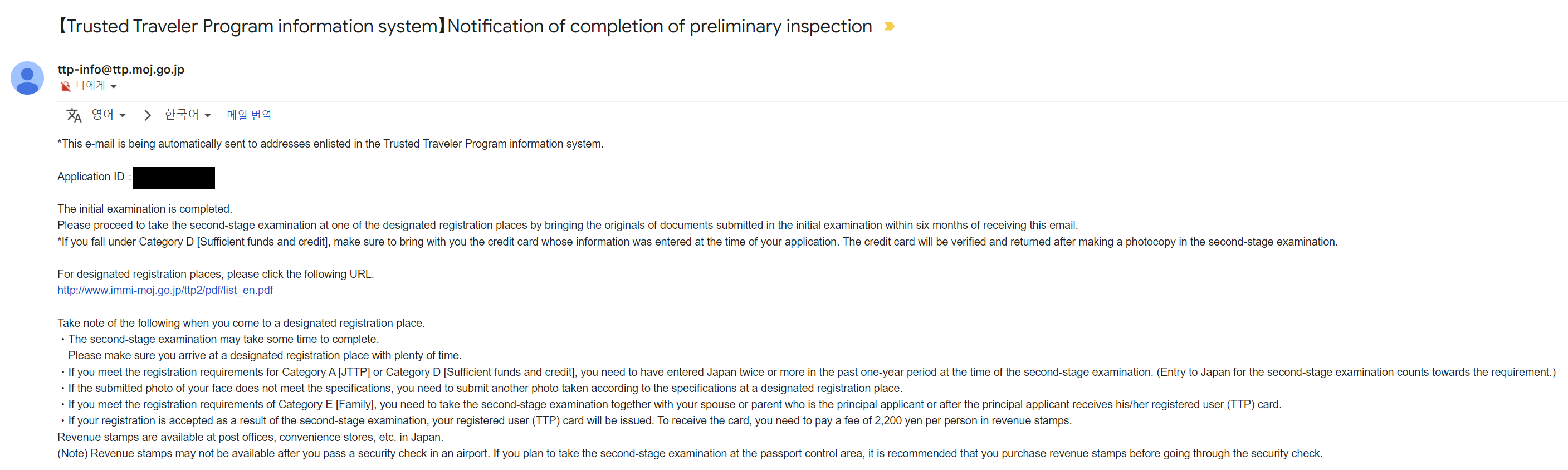The width and height of the screenshot is (1568, 470).
Task: Click the 나에게 recipient label
Action: 90,86
